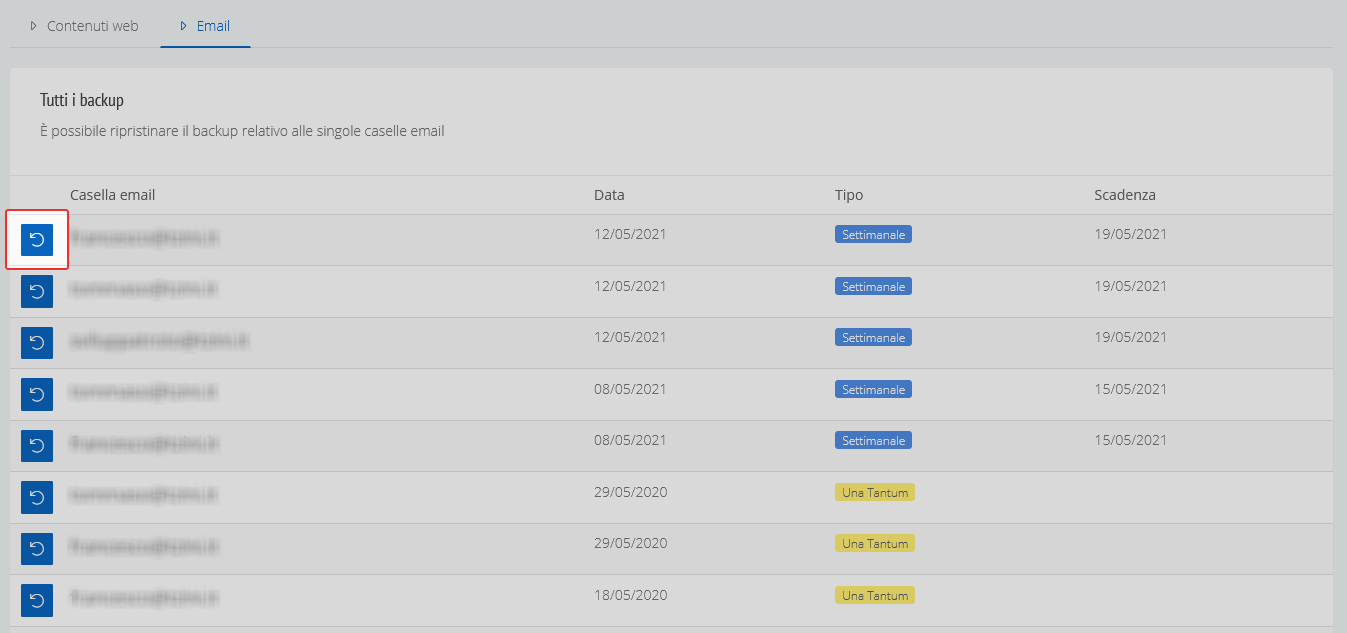Click restore icon of second 08/05/2021 row
This screenshot has height=633, width=1347.
37,445
